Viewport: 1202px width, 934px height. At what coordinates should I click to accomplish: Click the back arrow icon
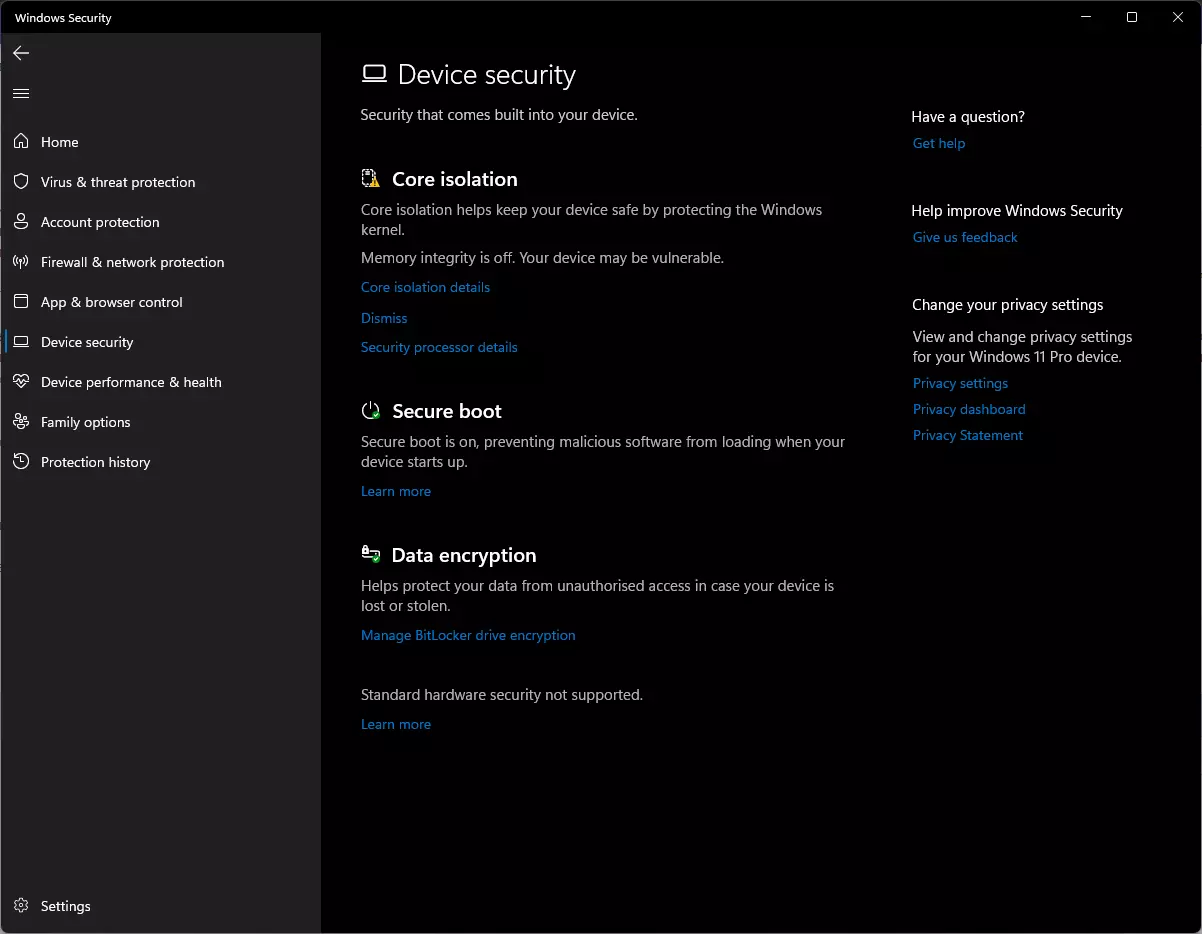point(21,53)
